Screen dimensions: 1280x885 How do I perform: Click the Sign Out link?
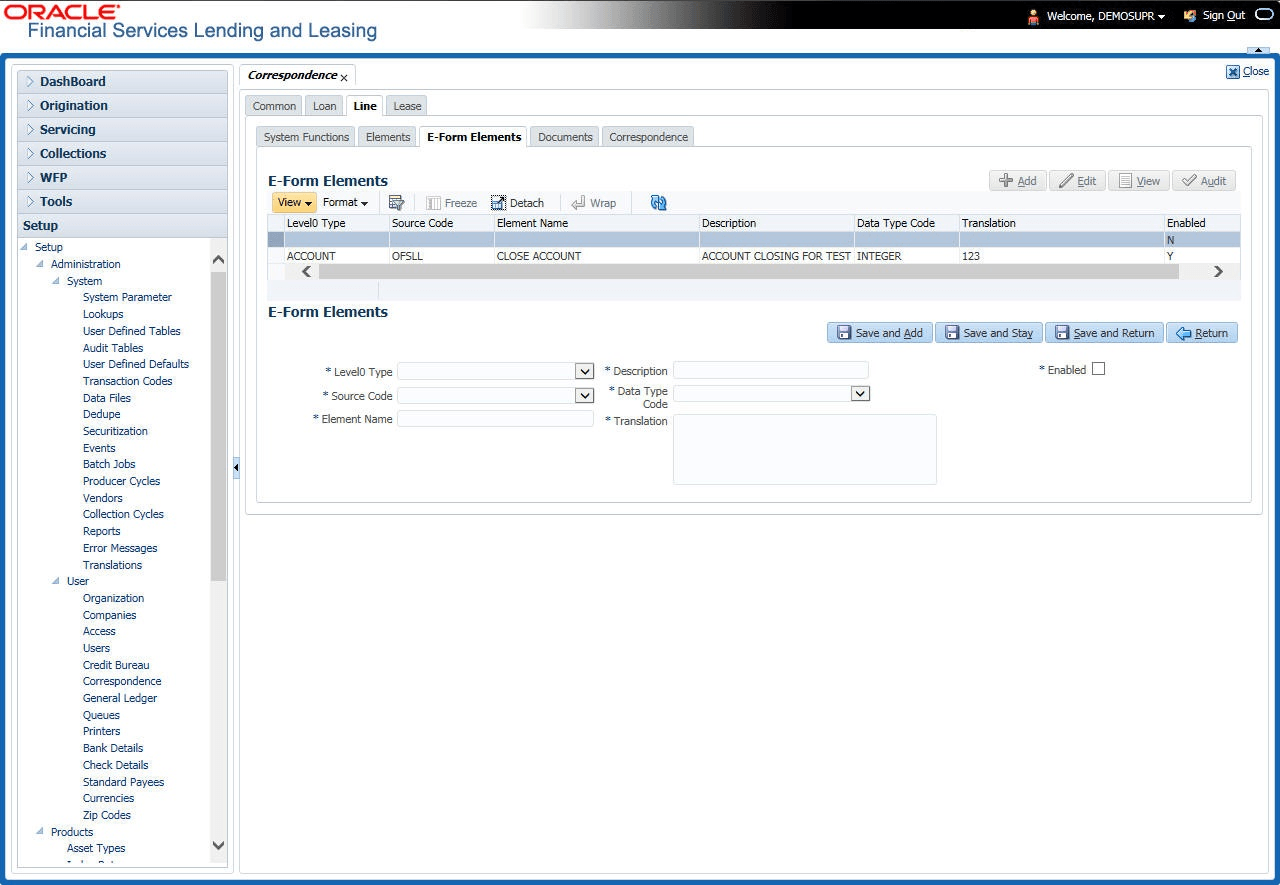pos(1223,15)
